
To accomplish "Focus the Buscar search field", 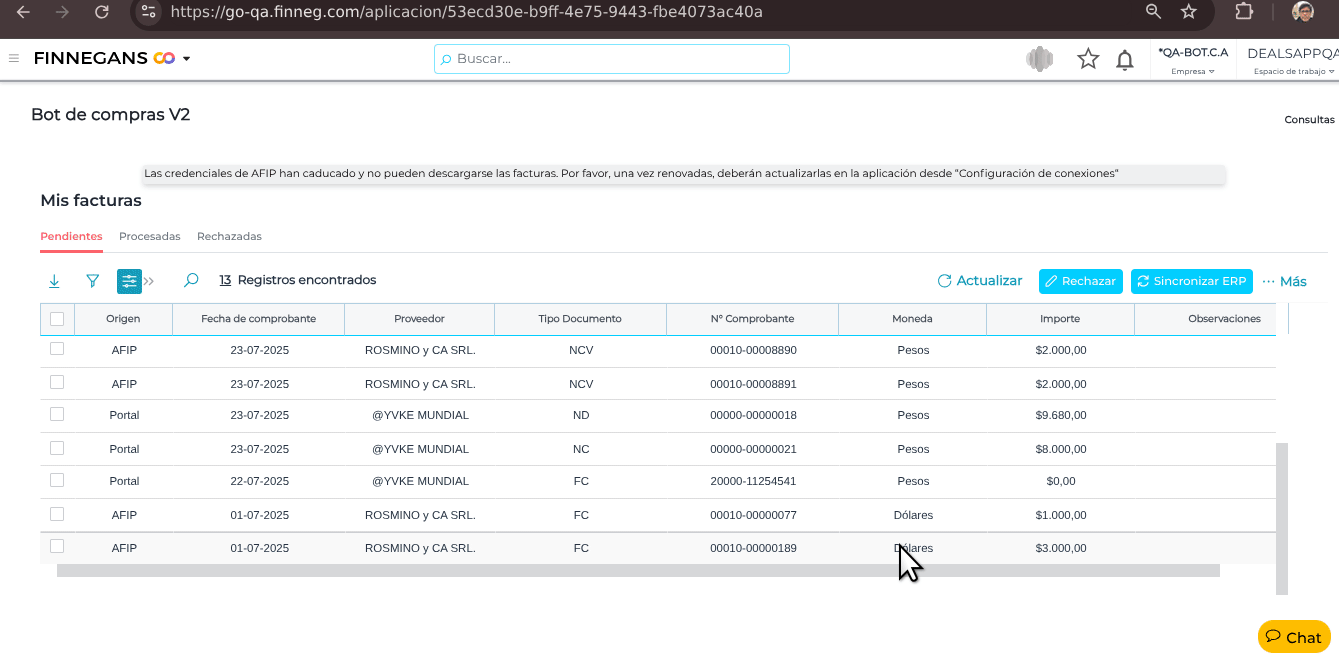I will pos(612,59).
